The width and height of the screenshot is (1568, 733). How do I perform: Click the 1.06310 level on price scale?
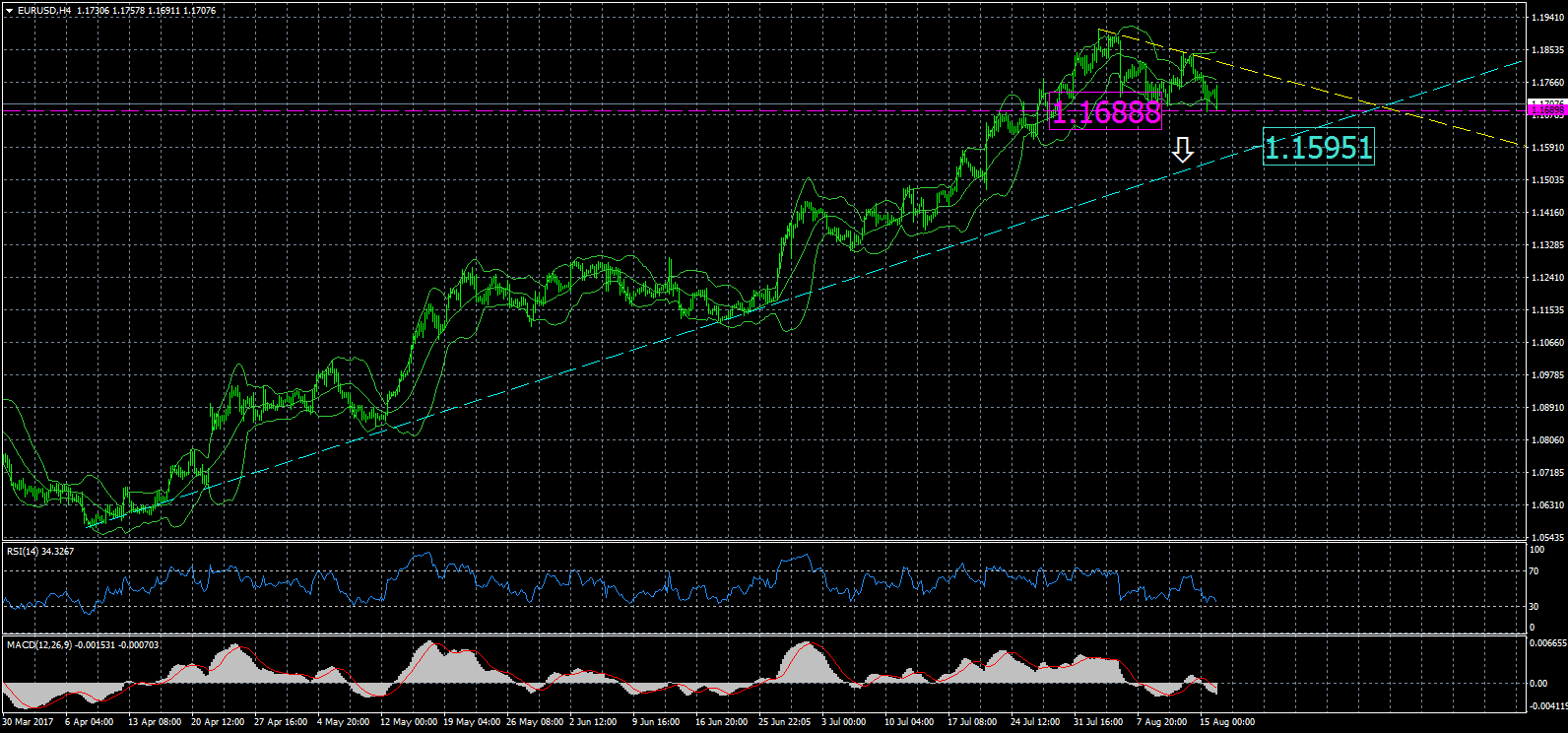click(x=1546, y=505)
